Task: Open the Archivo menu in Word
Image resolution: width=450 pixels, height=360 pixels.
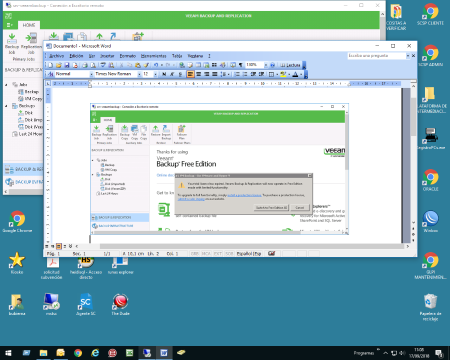Action: (x=56, y=56)
